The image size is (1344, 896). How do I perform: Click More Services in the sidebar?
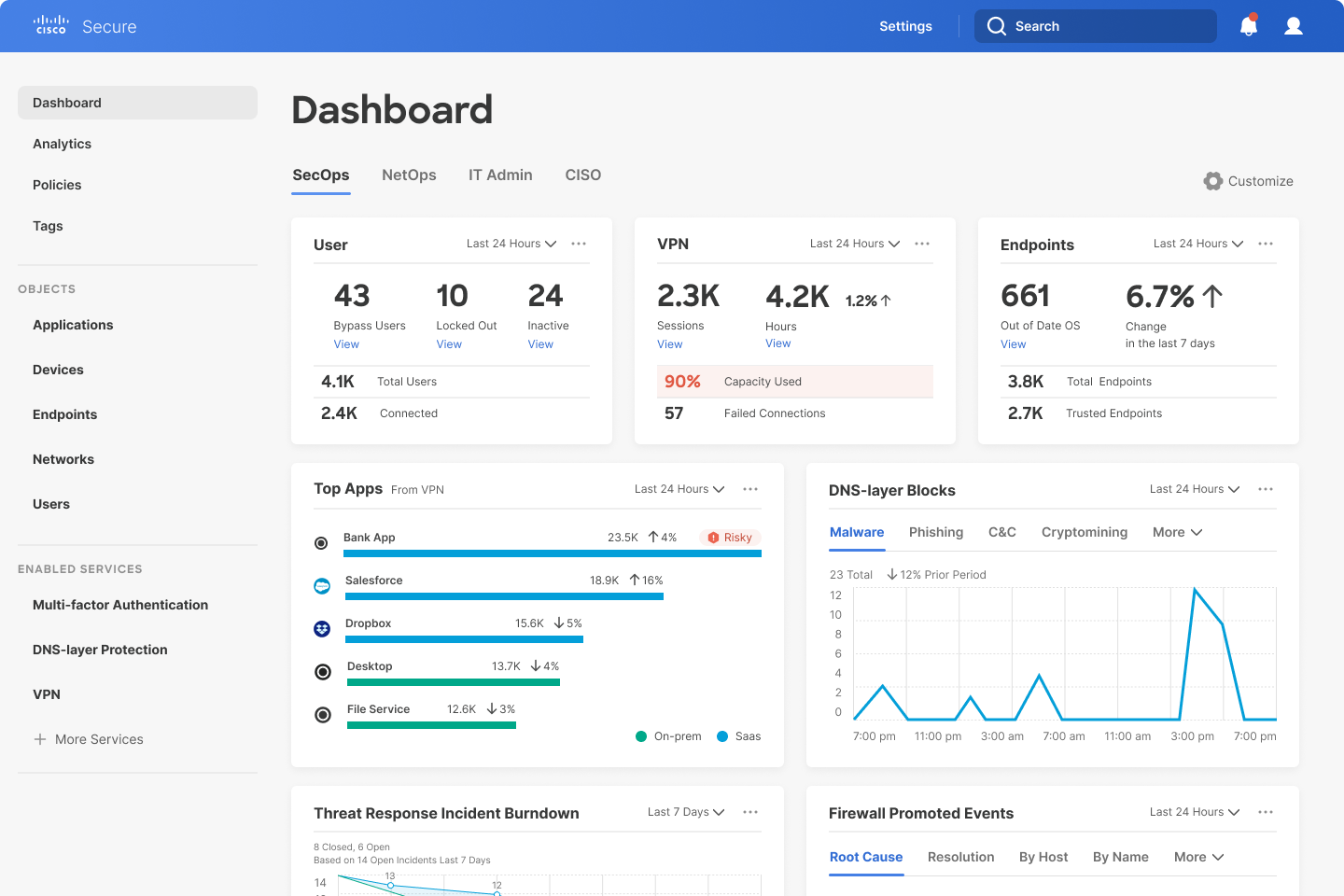(89, 739)
